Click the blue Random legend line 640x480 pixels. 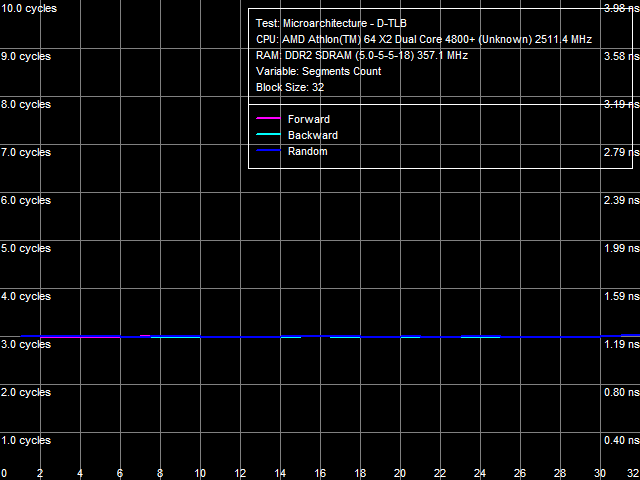[266, 151]
